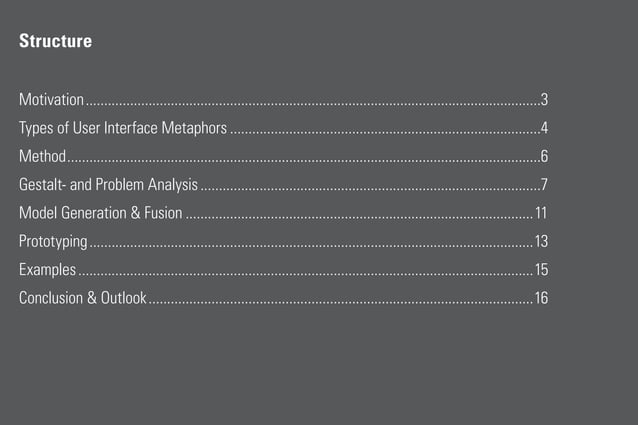The image size is (638, 425).
Task: Click the word Fusion in the contents
Action: tap(163, 213)
